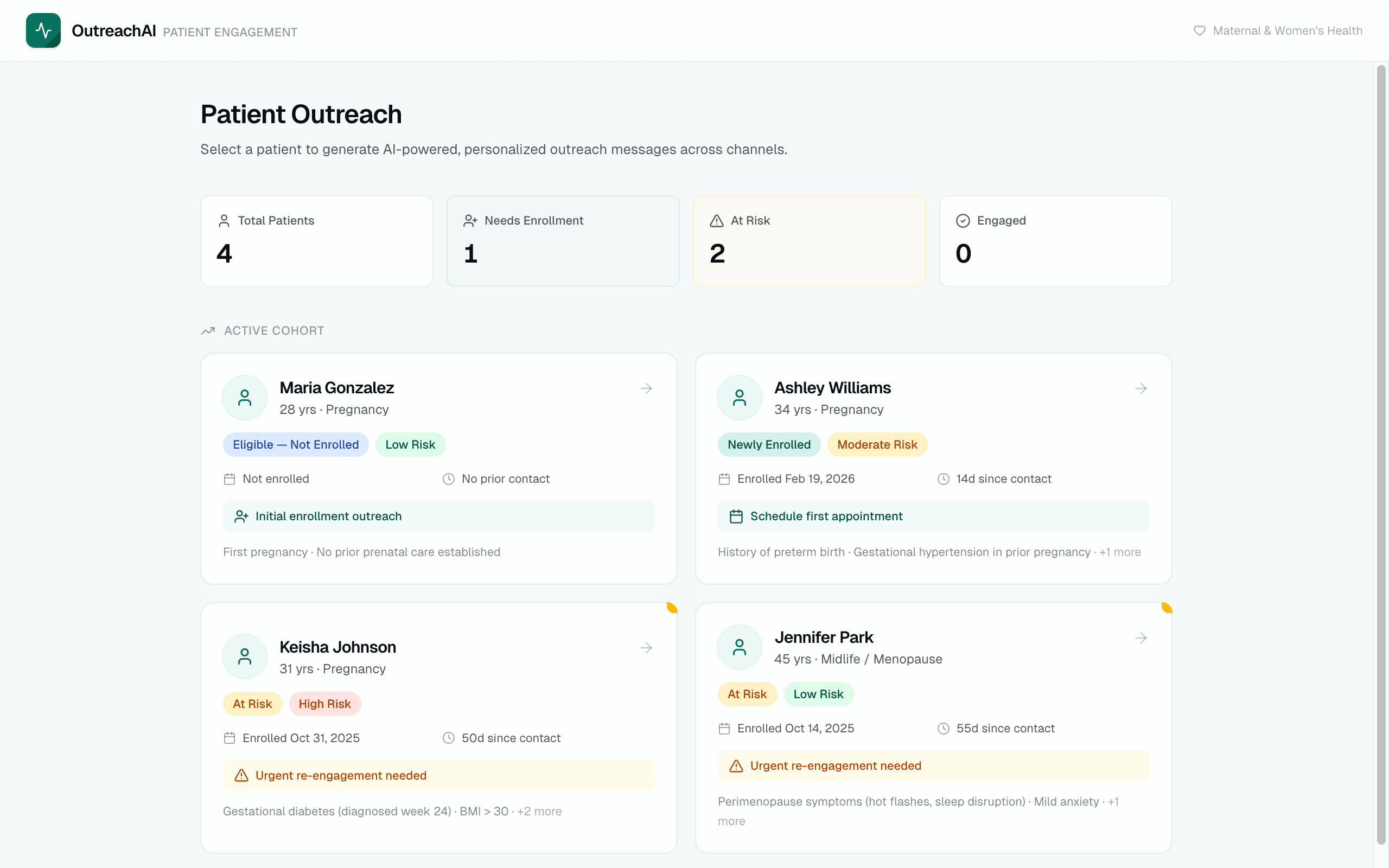1389x868 pixels.
Task: Select the At Risk filter card showing 2
Action: (809, 240)
